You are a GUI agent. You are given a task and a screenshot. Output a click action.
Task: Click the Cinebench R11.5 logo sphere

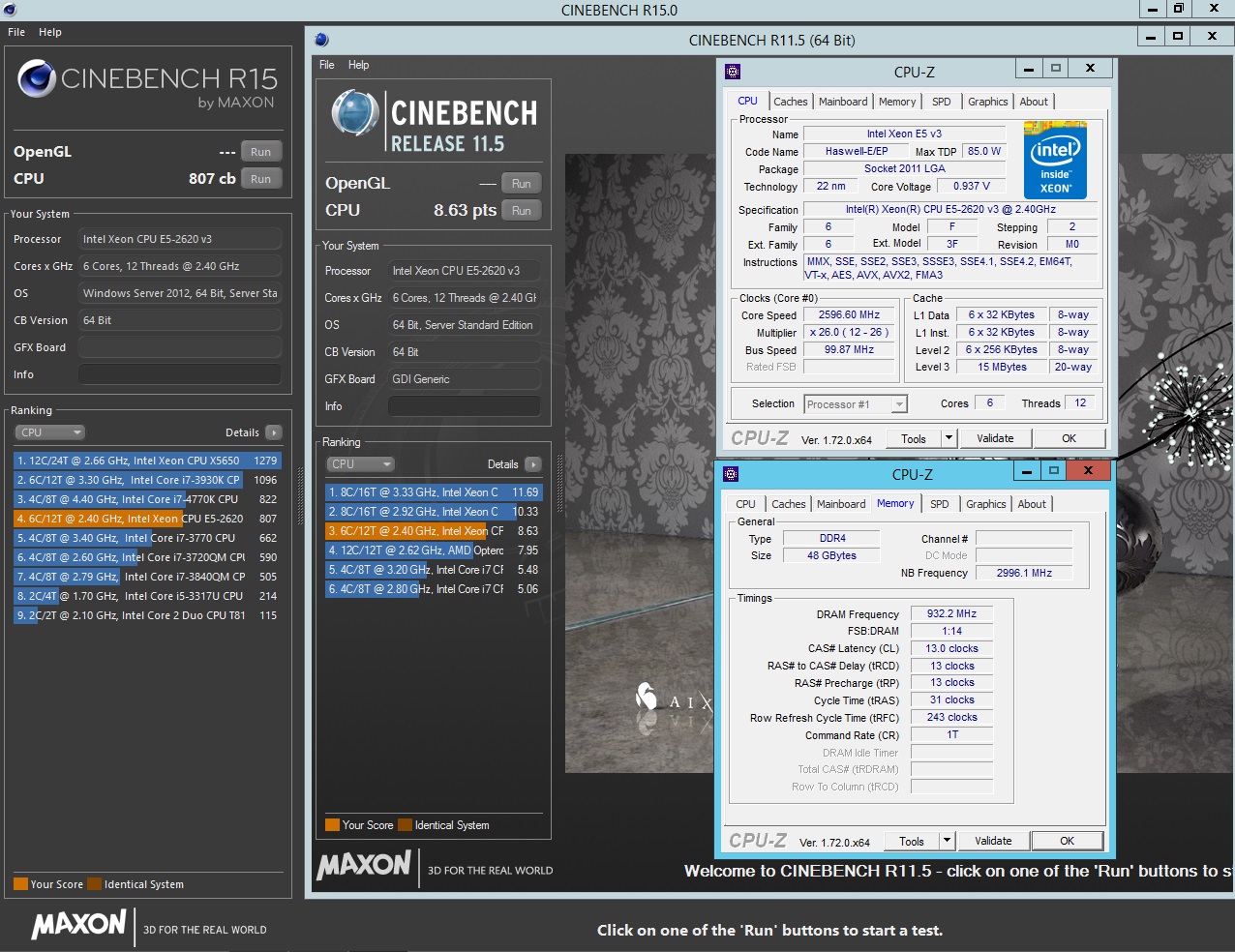coord(354,113)
